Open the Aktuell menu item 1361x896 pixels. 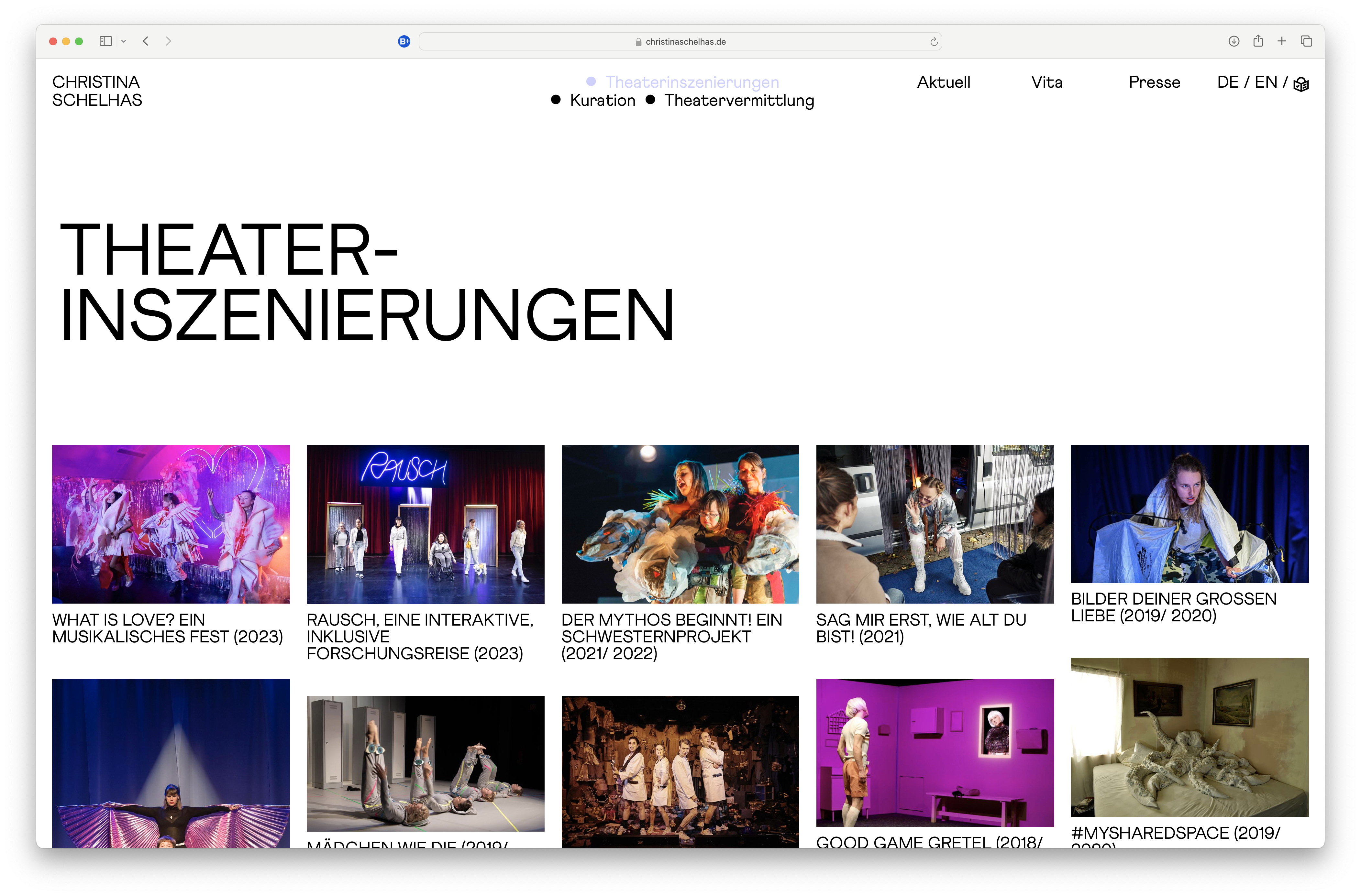944,82
